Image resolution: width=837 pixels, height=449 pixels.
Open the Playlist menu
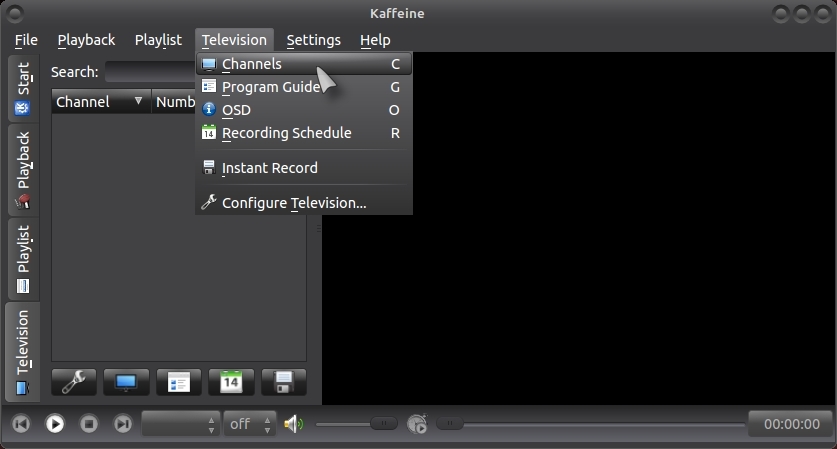pos(158,40)
